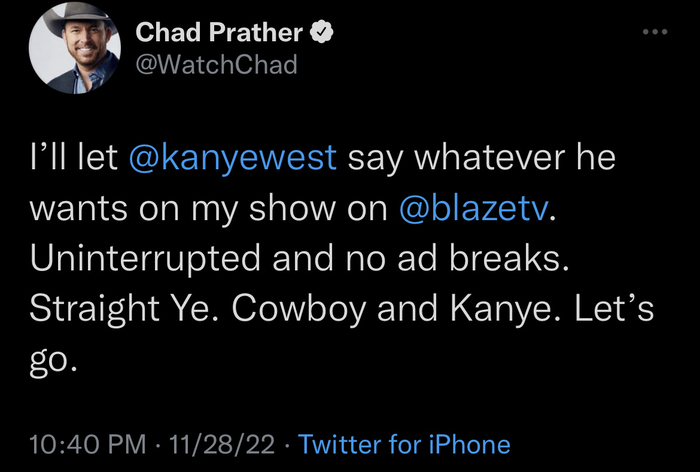Click "Straight Ye." in the tweet text
The width and height of the screenshot is (700, 472).
click(108, 307)
